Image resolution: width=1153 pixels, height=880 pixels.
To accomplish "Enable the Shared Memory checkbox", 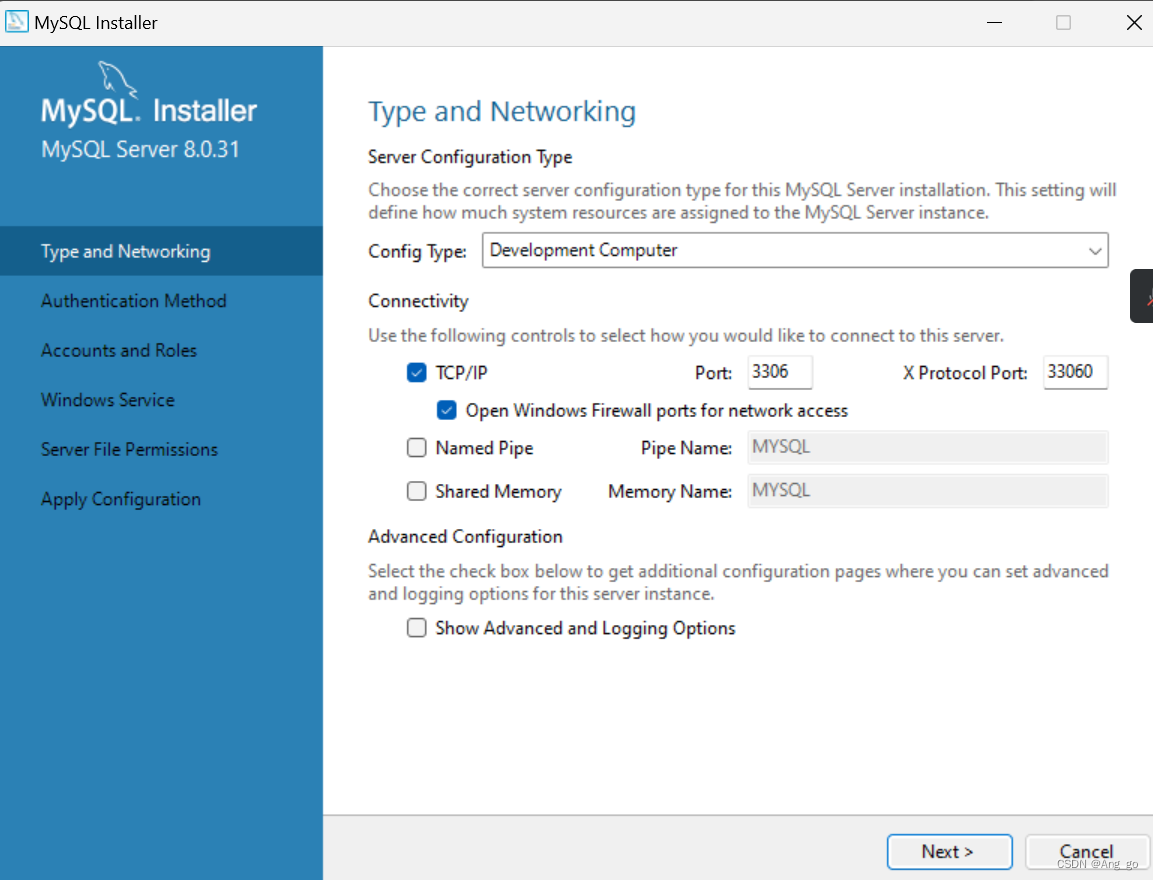I will tap(416, 491).
